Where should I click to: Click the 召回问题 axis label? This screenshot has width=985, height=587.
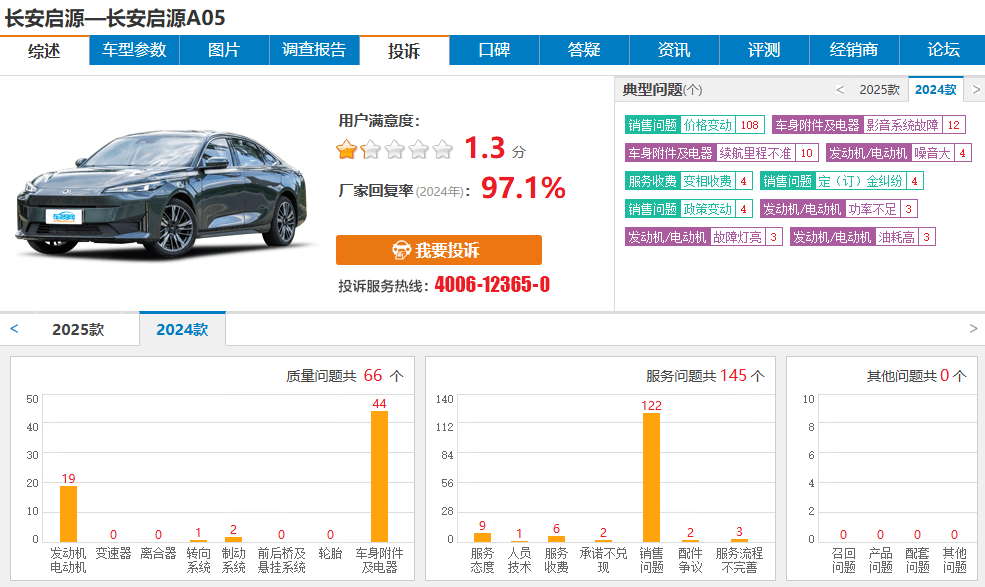pyautogui.click(x=844, y=560)
